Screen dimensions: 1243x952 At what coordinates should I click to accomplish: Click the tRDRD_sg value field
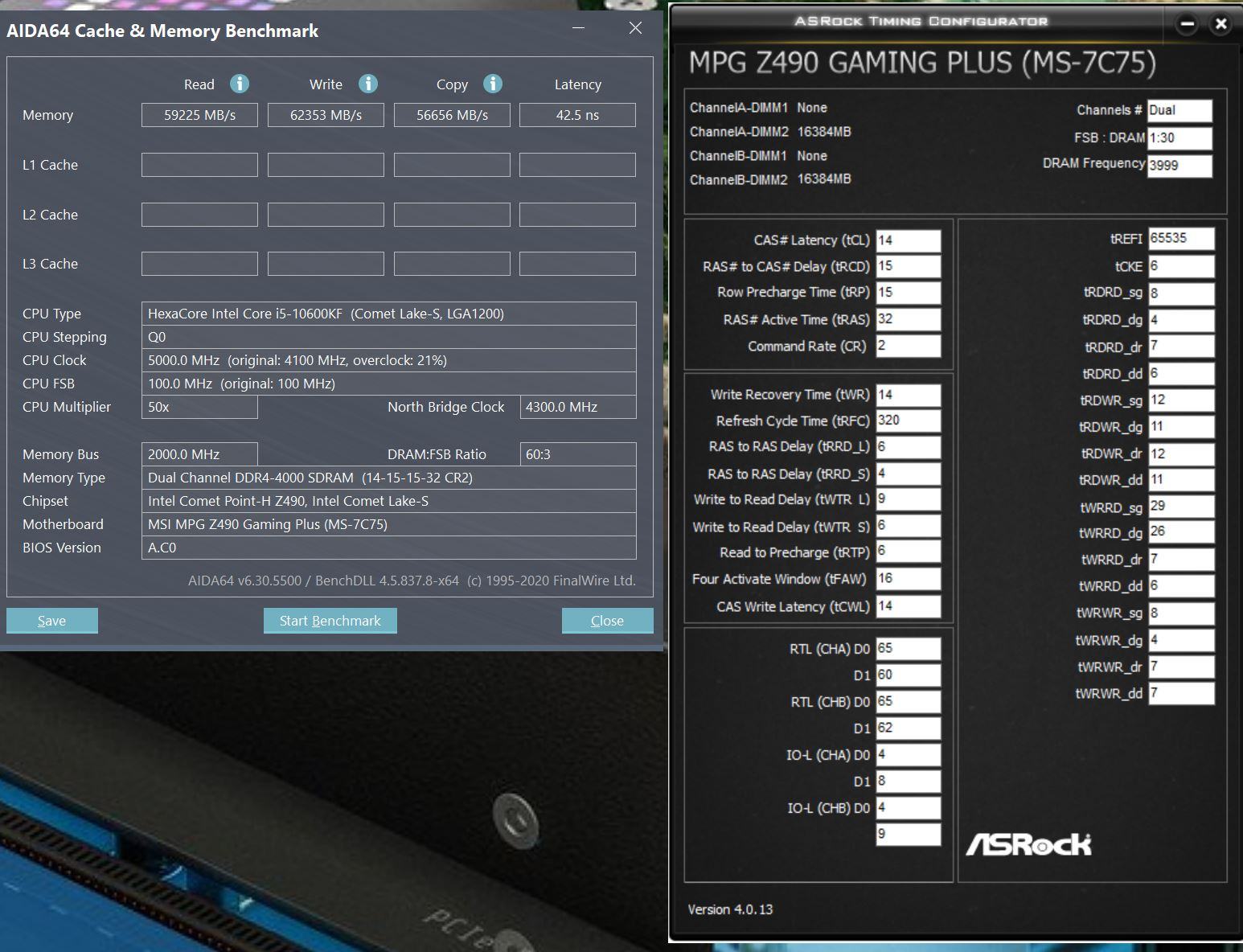pyautogui.click(x=1181, y=293)
